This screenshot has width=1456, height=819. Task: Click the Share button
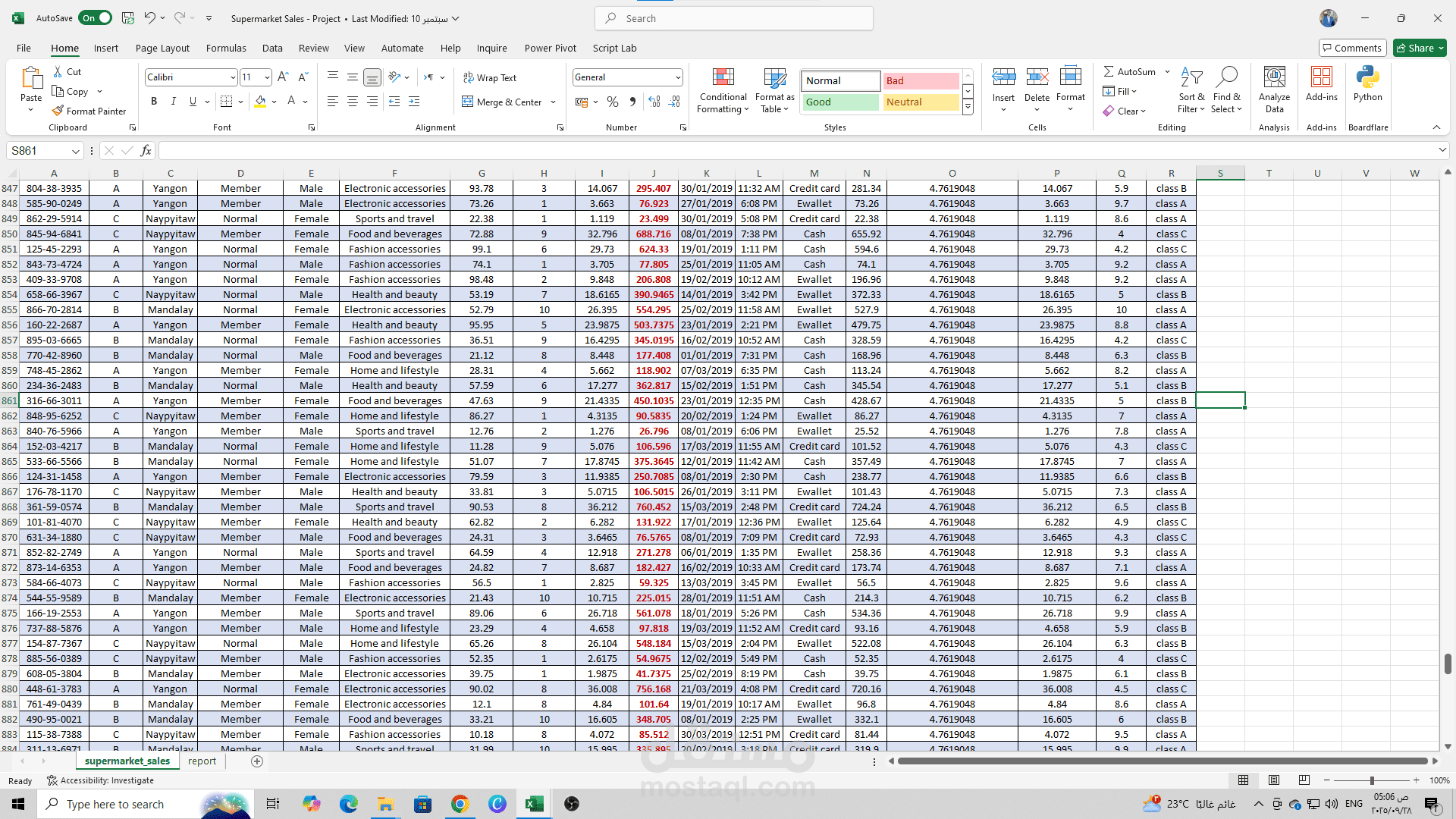point(1420,48)
